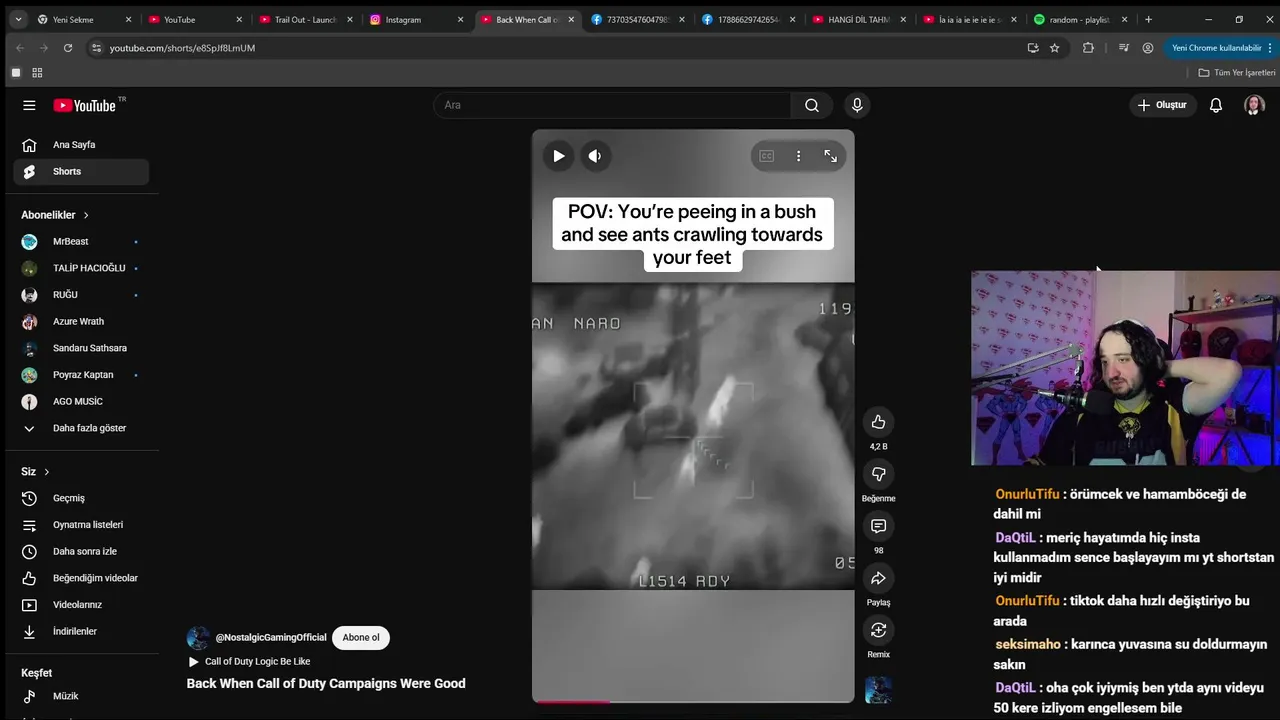This screenshot has width=1280, height=720.
Task: Enter fullscreen on the Shorts player
Action: 830,156
